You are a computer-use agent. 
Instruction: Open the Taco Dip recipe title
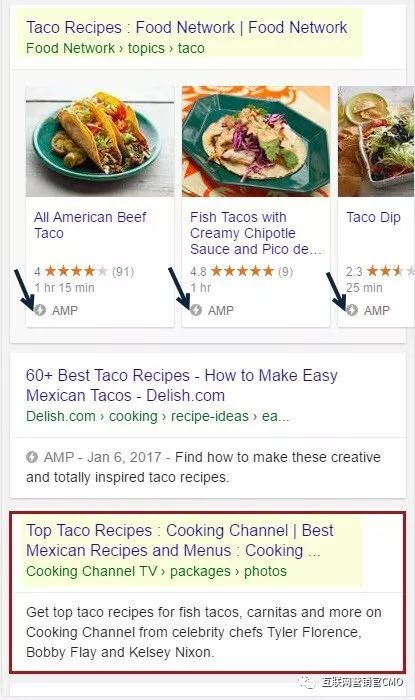(374, 217)
